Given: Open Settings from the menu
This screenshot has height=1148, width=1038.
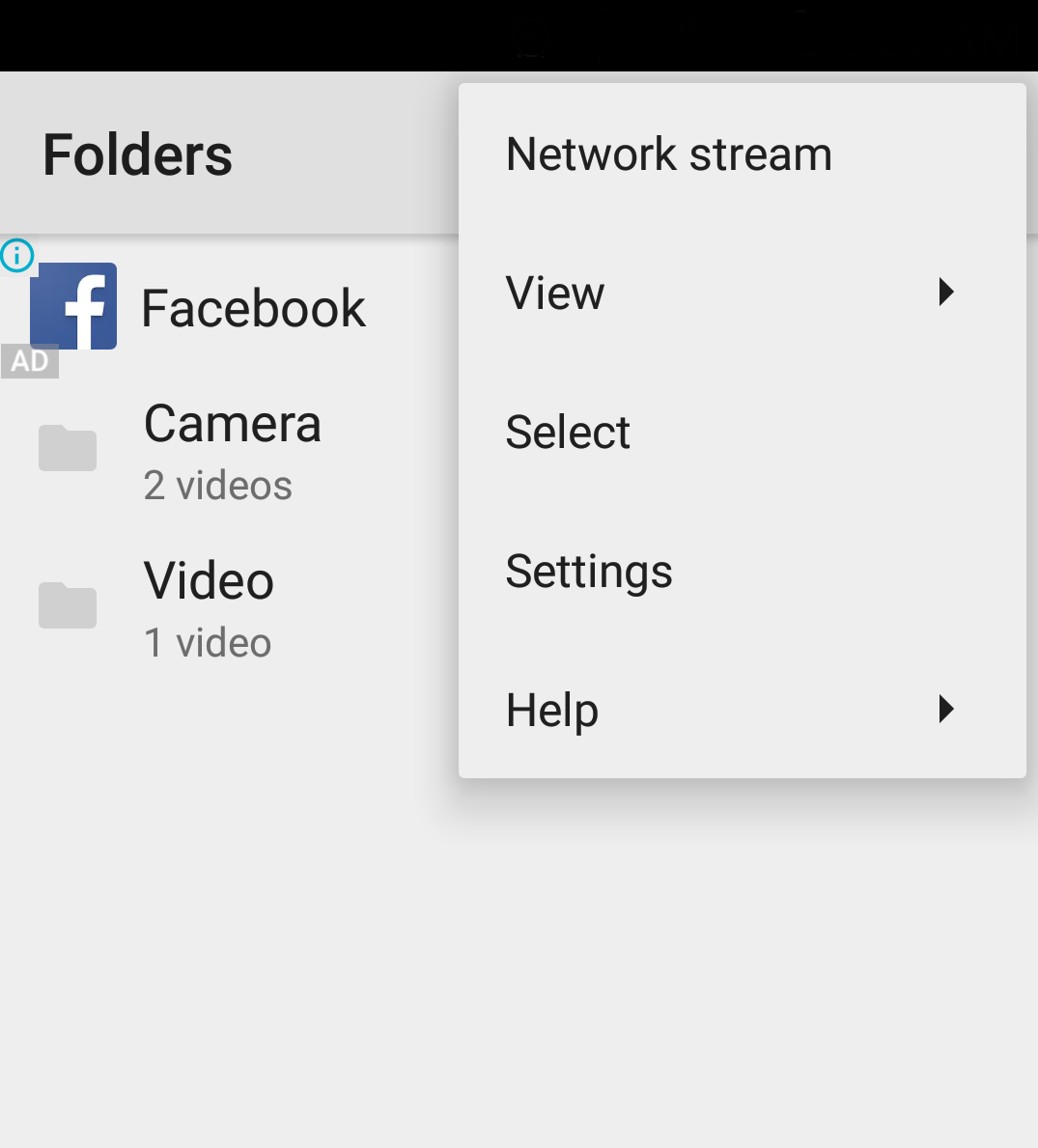Looking at the screenshot, I should click(x=743, y=571).
